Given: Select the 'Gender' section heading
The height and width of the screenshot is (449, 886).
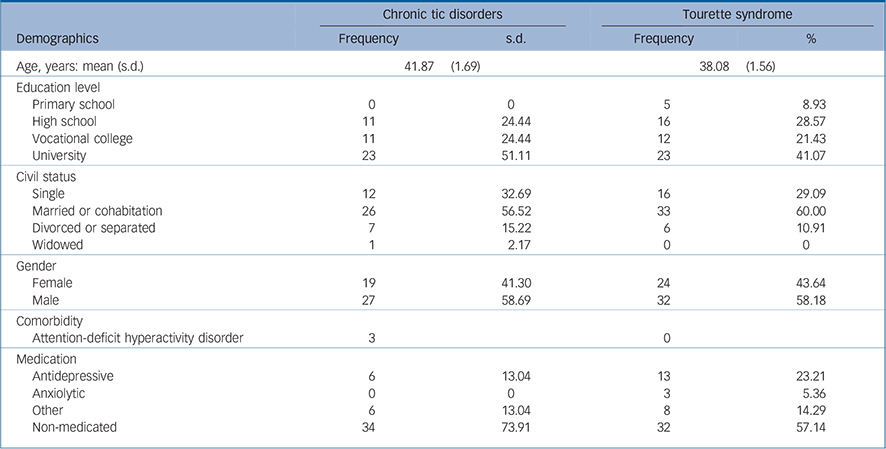Looking at the screenshot, I should pos(36,267).
